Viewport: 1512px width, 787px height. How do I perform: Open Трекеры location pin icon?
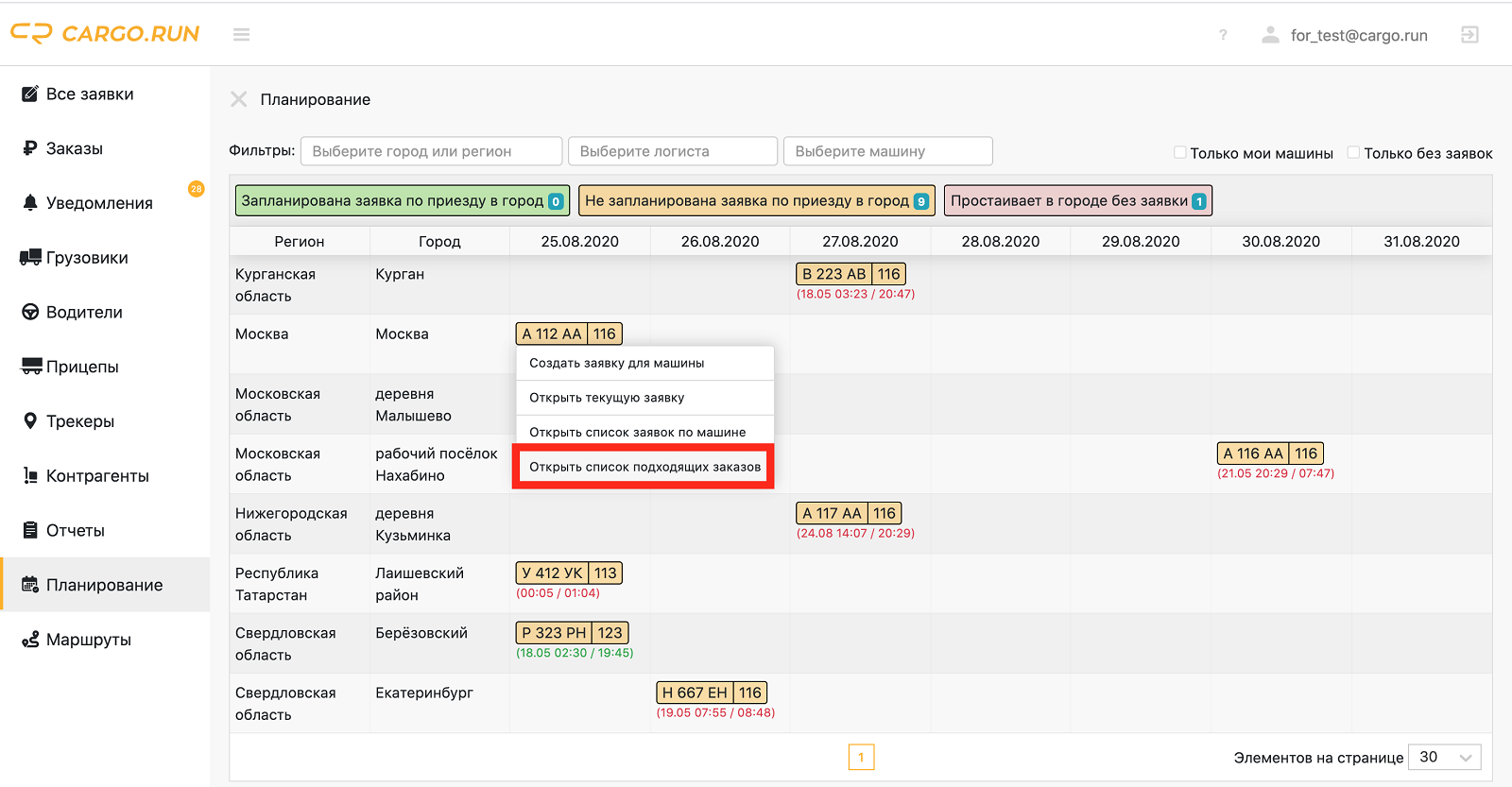[x=30, y=421]
